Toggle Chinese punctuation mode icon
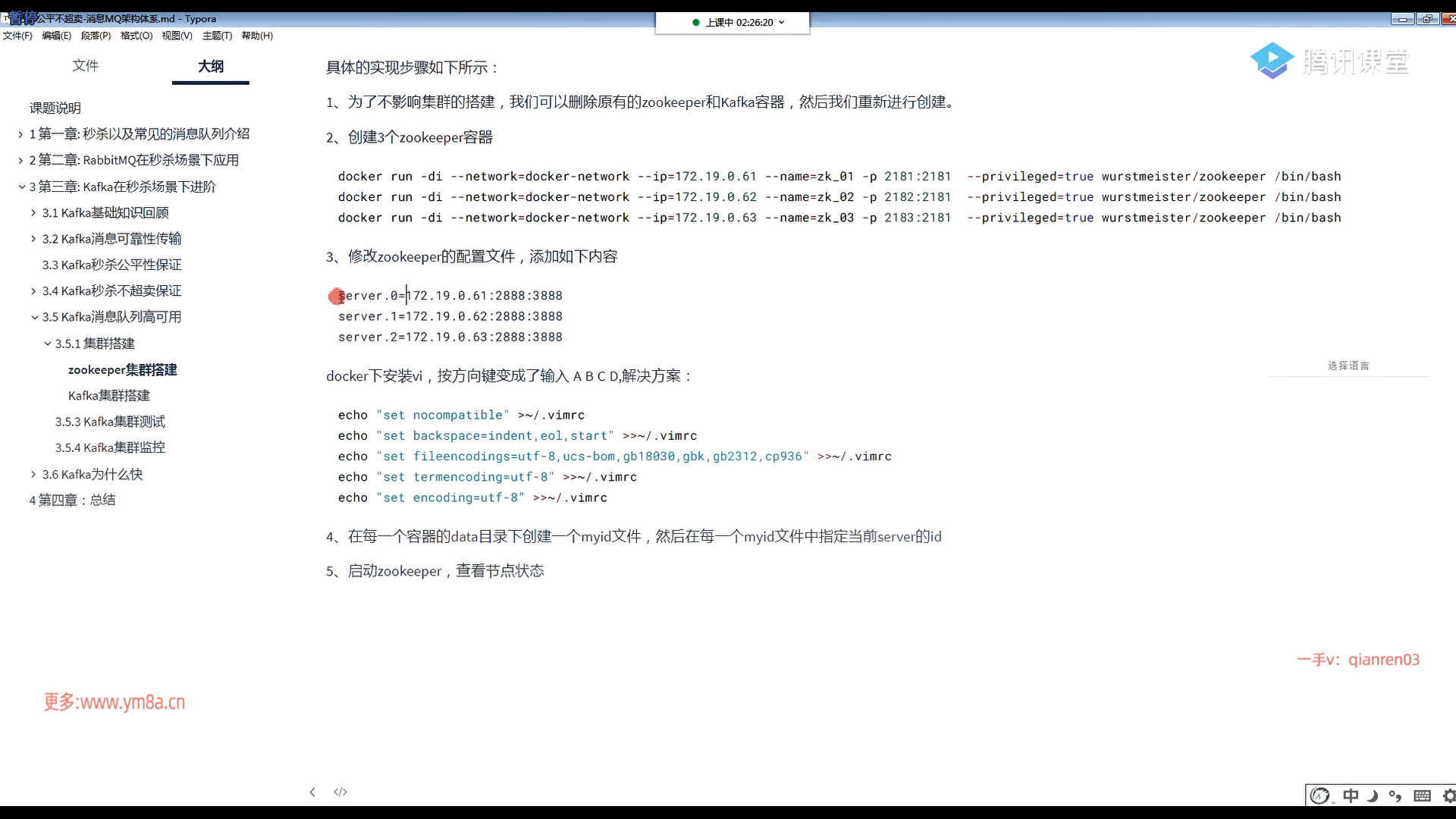1456x819 pixels. 1395,795
